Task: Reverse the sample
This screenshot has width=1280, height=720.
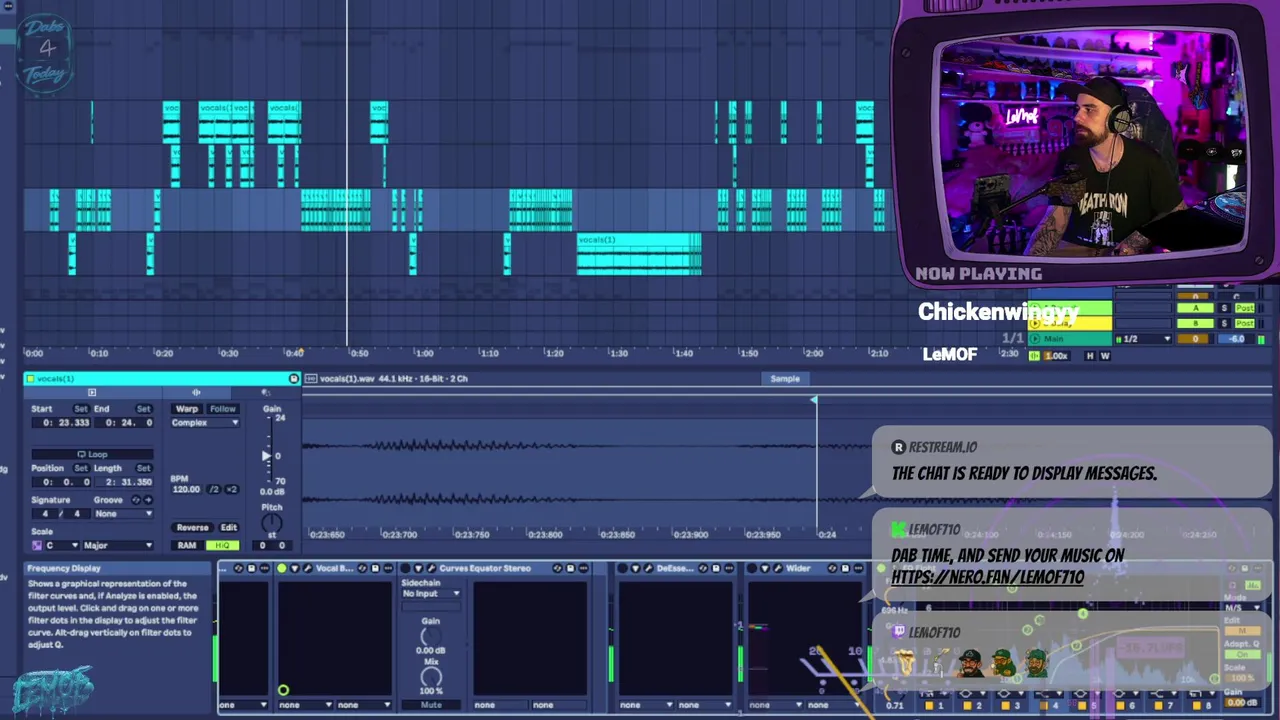Action: (x=192, y=528)
